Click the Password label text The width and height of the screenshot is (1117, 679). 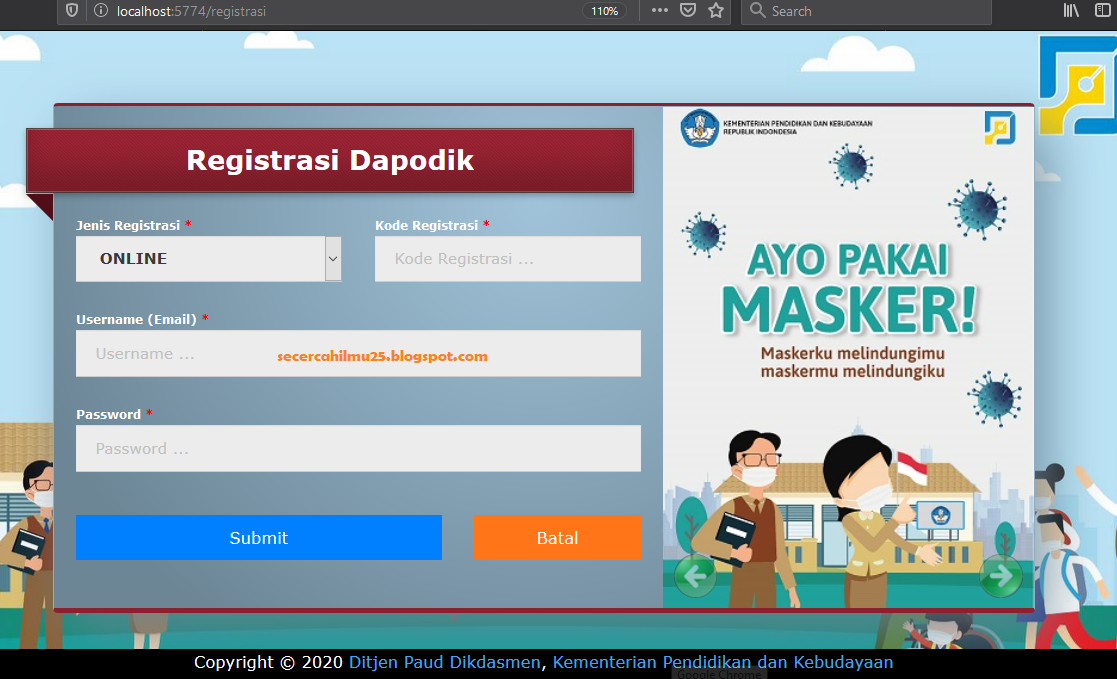(108, 414)
